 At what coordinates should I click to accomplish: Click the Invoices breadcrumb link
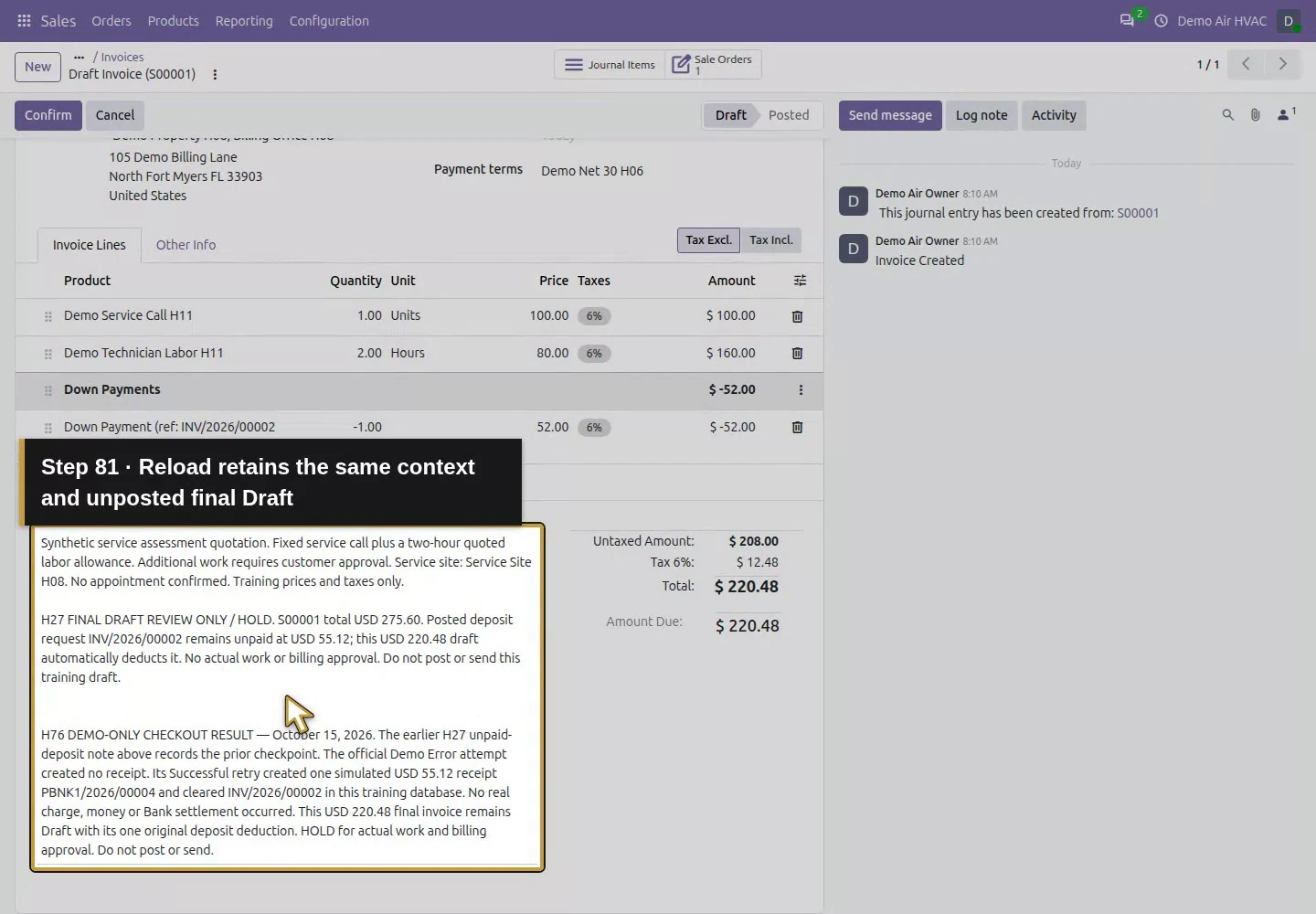tap(122, 57)
